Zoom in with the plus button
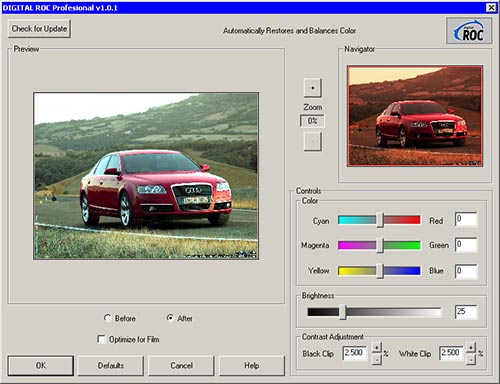The height and width of the screenshot is (384, 500). click(x=312, y=88)
